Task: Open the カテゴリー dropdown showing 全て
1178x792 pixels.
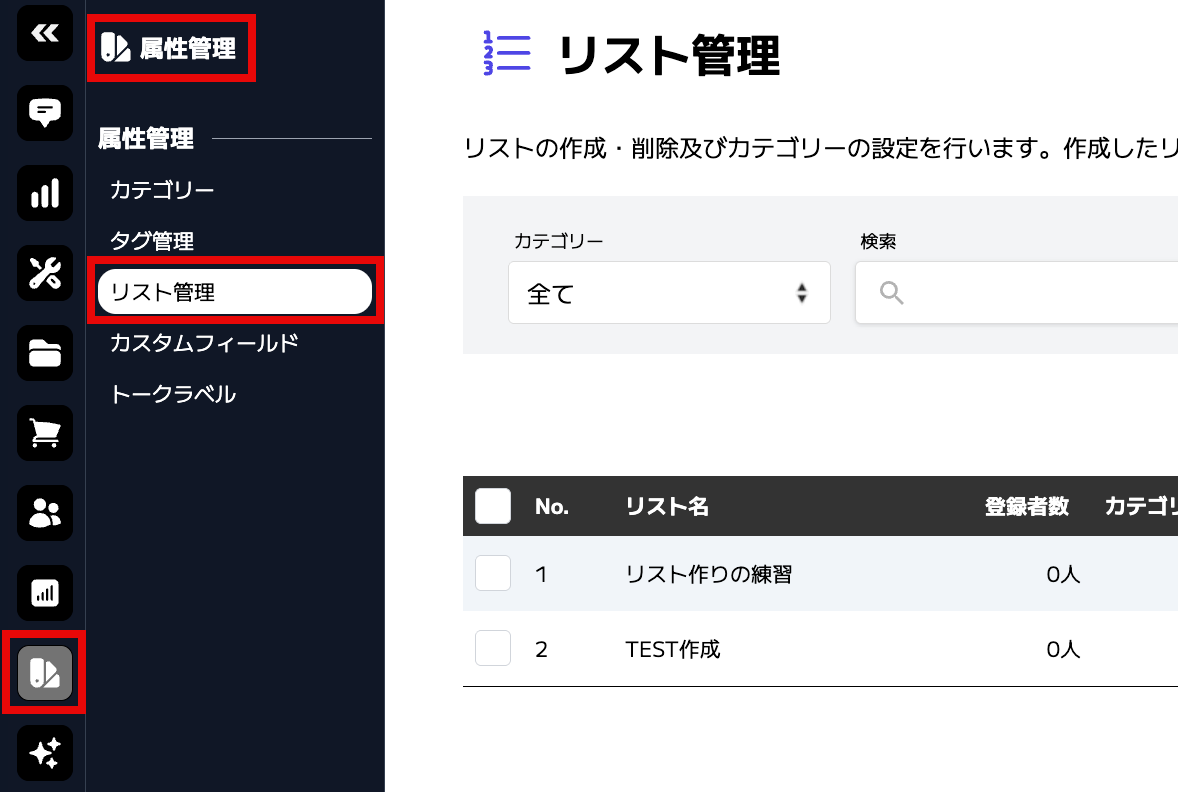Action: (669, 293)
